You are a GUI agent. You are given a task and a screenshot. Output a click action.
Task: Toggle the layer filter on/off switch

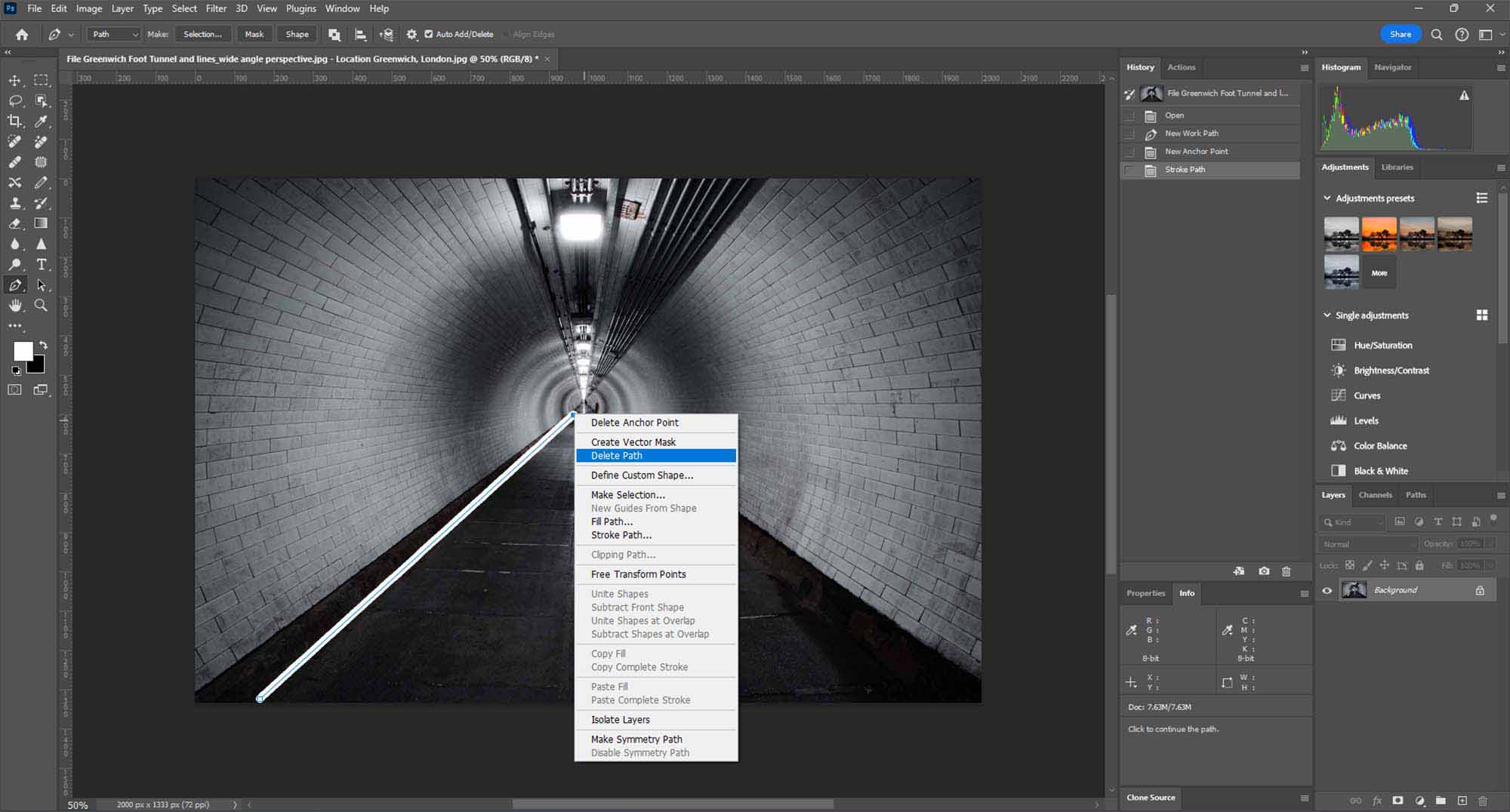(x=1493, y=518)
